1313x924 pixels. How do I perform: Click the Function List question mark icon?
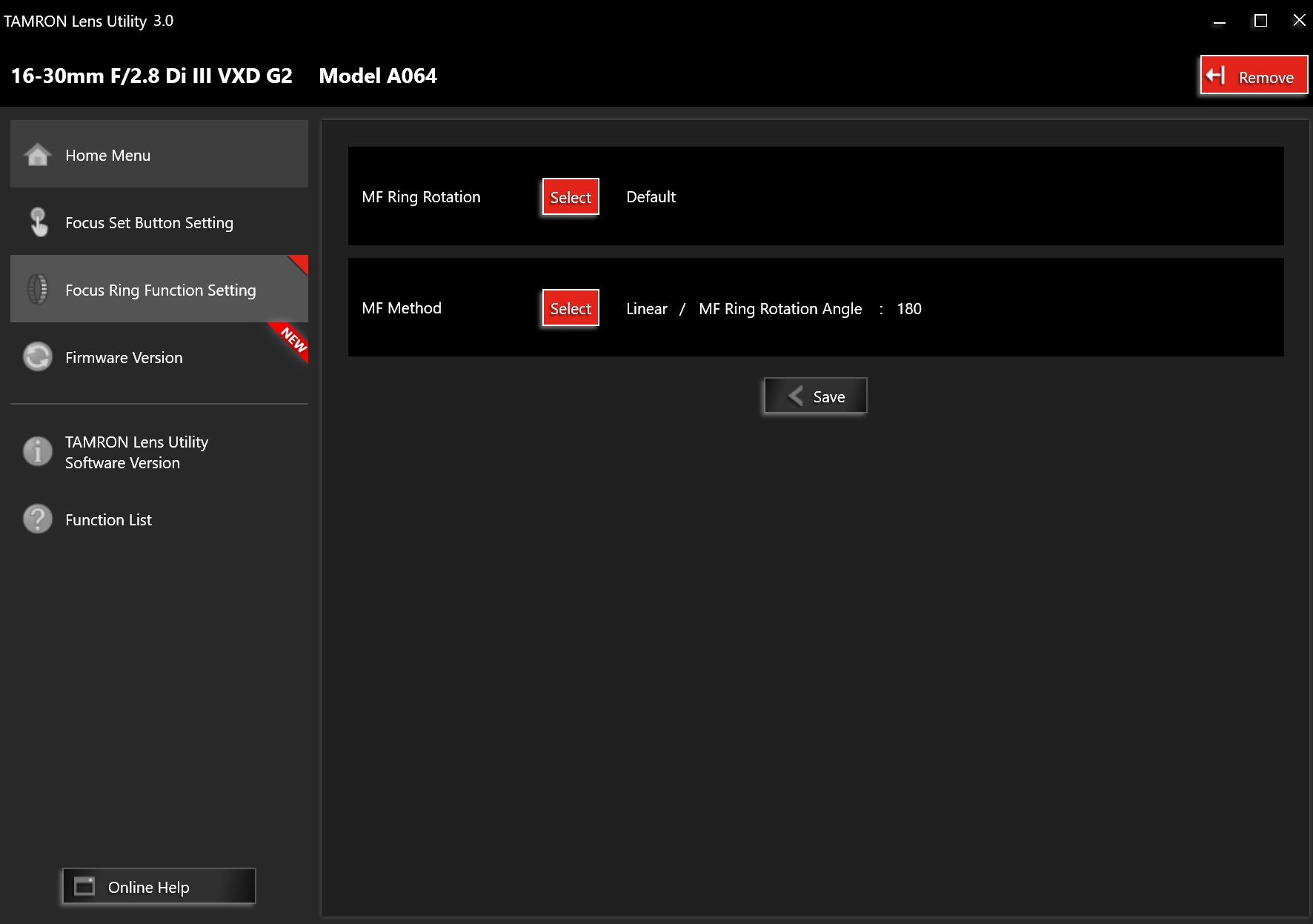point(38,519)
